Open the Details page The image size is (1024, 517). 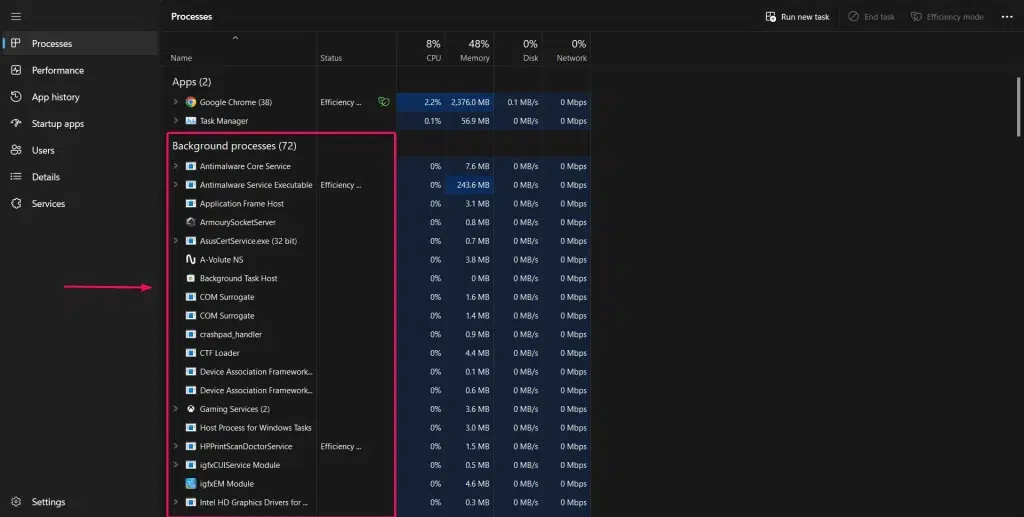tap(80, 177)
